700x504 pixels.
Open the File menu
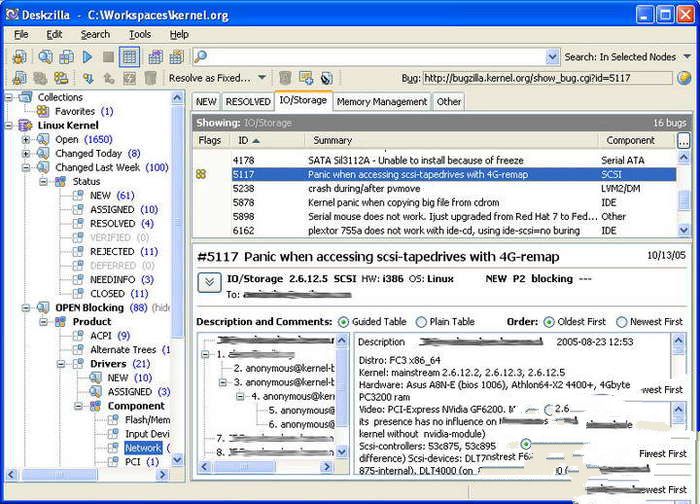pos(21,34)
